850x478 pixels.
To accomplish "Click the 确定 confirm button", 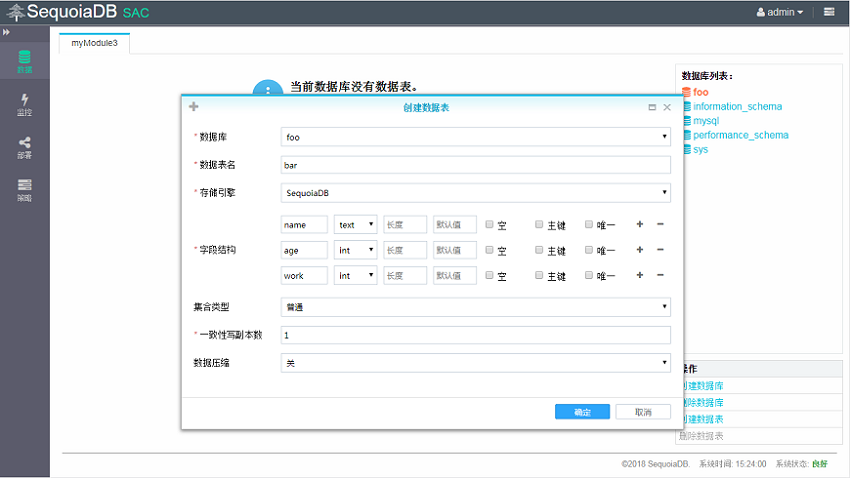I will [581, 412].
